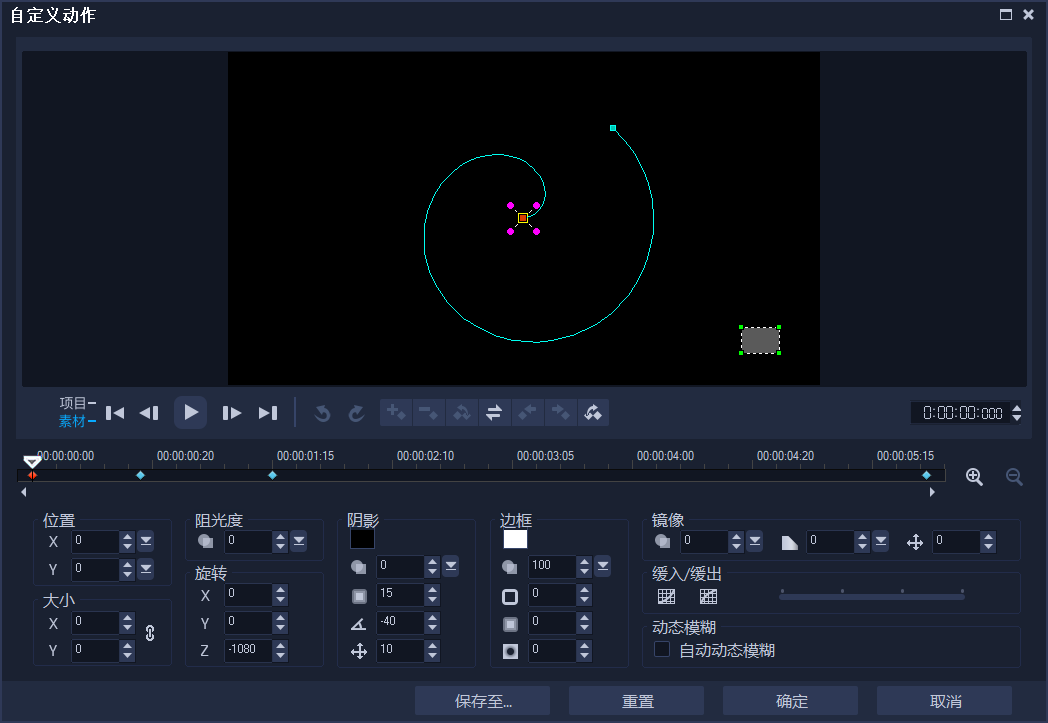Click the 重置 reset button
Screen dimensions: 1048x723
636,701
